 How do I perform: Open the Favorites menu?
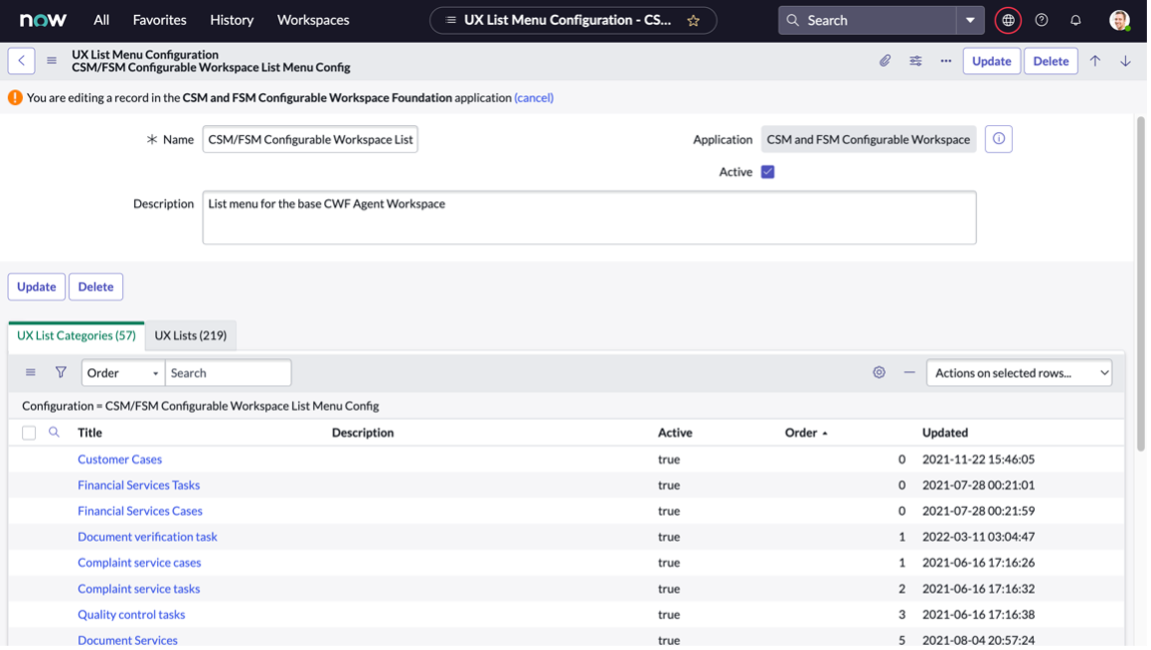coord(159,21)
